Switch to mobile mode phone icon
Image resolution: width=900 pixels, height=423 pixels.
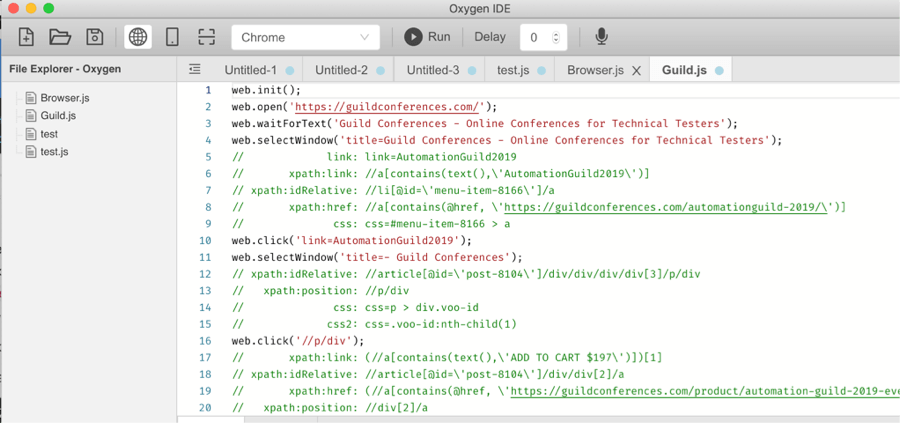pos(172,37)
